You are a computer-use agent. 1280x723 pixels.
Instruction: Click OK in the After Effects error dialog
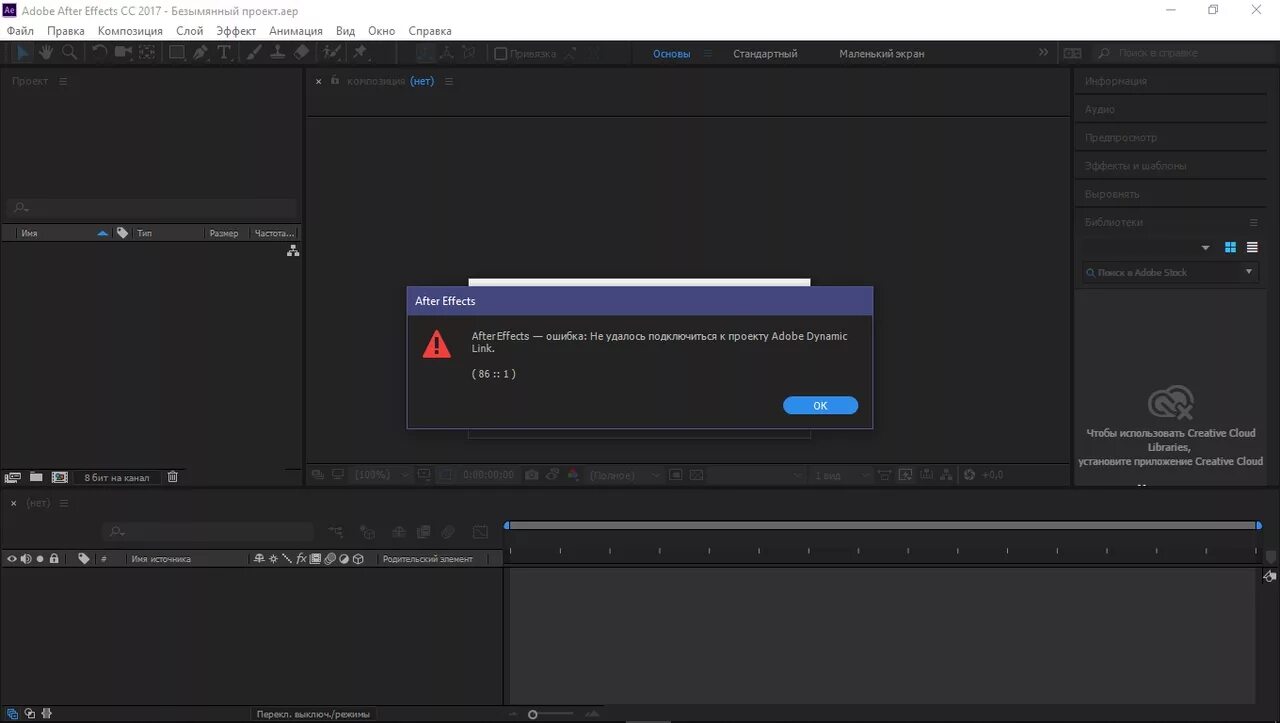pyautogui.click(x=820, y=406)
